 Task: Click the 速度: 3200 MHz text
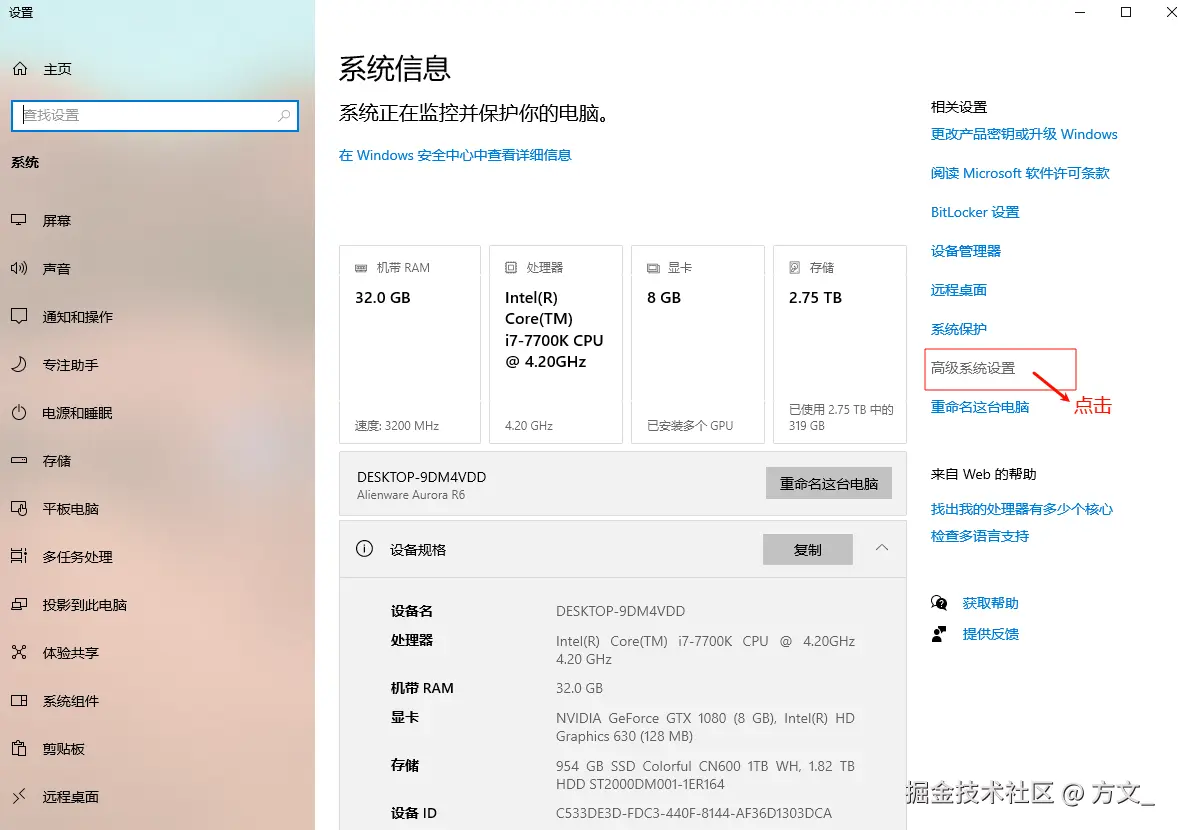pos(397,425)
